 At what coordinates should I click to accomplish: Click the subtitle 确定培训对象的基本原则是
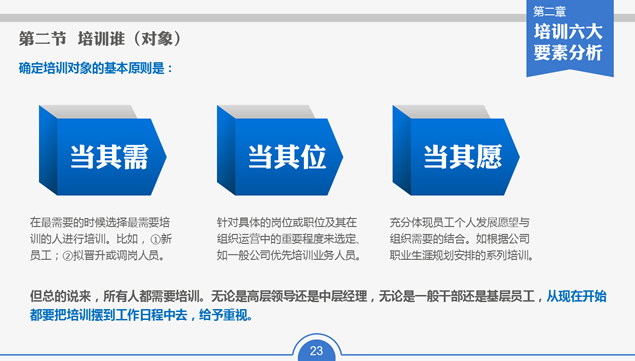tap(96, 68)
